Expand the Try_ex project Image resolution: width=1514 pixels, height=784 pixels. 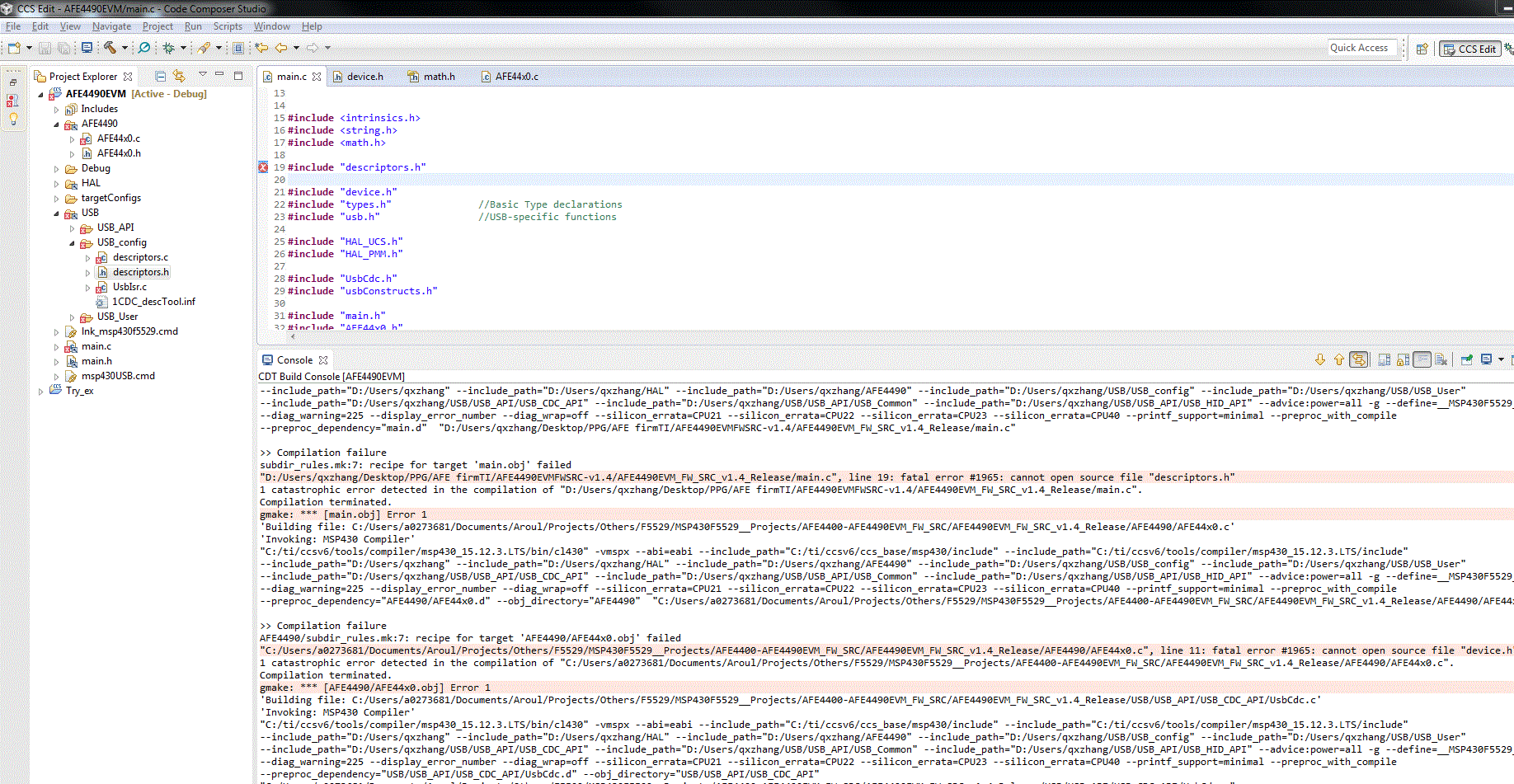click(40, 392)
